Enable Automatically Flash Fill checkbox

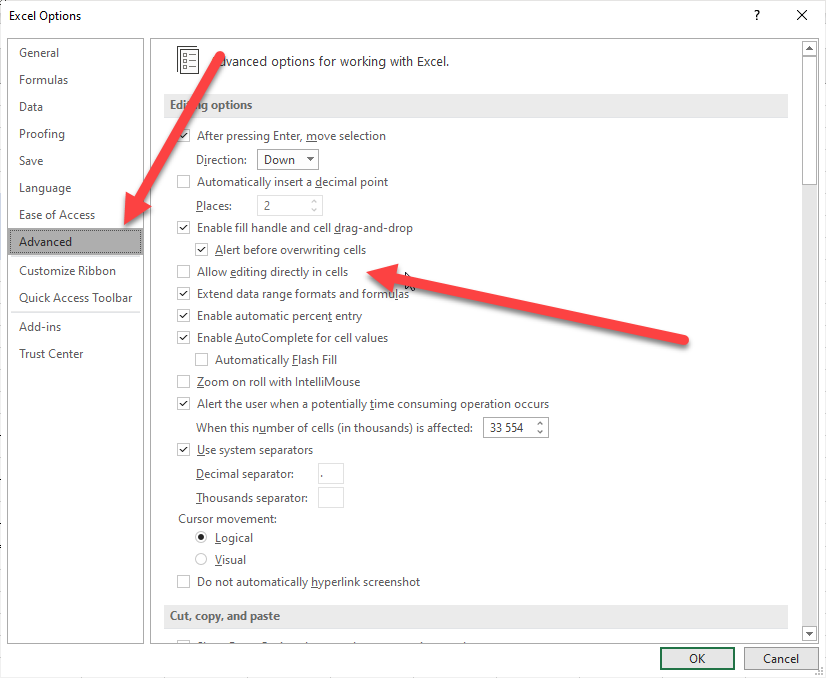coord(201,360)
